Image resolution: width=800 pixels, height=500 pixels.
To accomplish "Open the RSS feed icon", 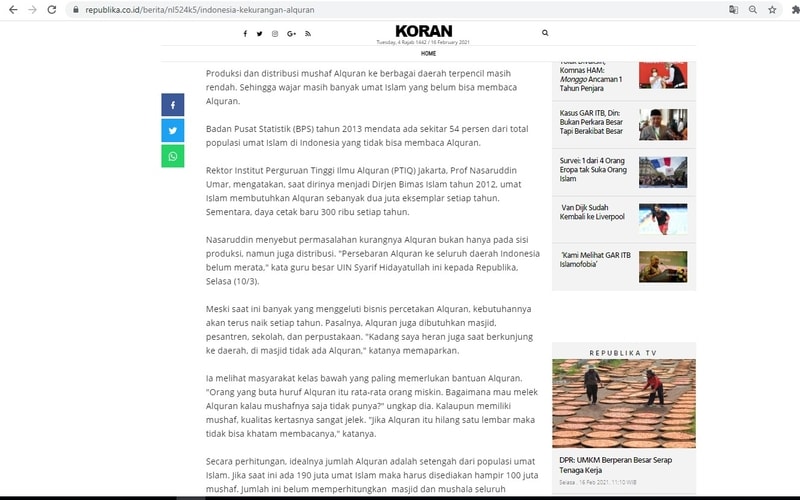I will 308,33.
